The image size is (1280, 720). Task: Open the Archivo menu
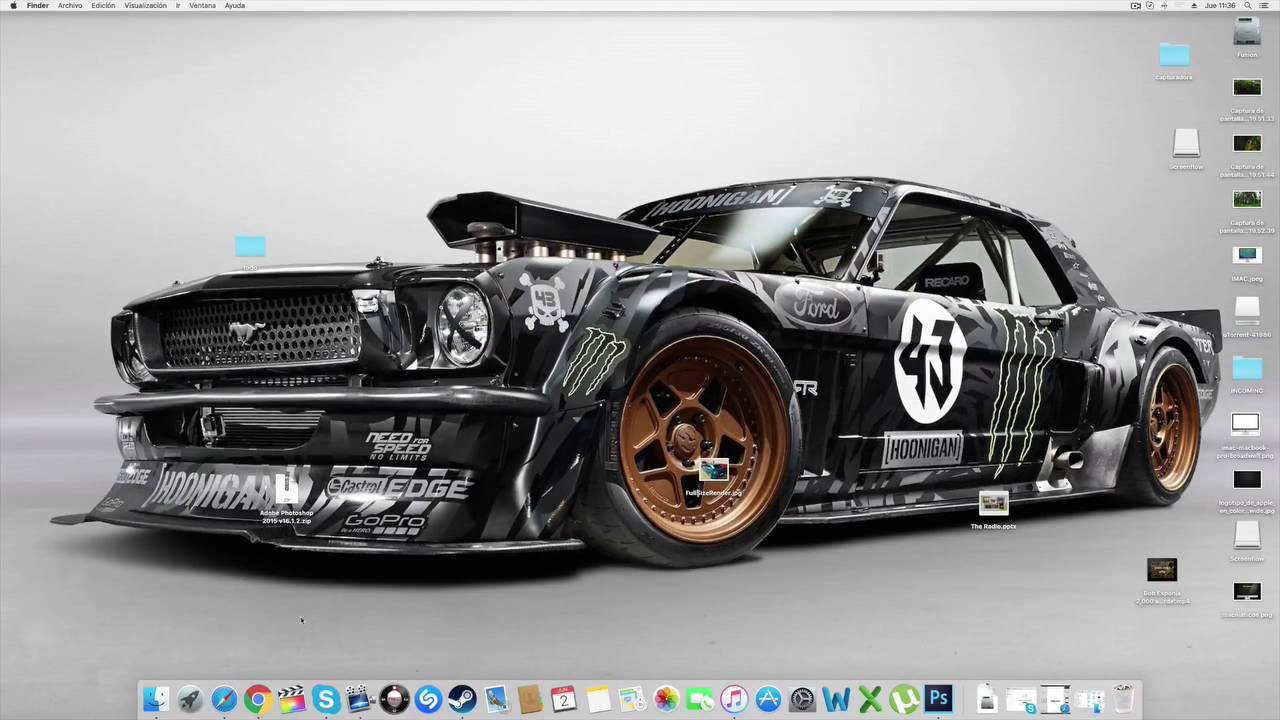[70, 6]
